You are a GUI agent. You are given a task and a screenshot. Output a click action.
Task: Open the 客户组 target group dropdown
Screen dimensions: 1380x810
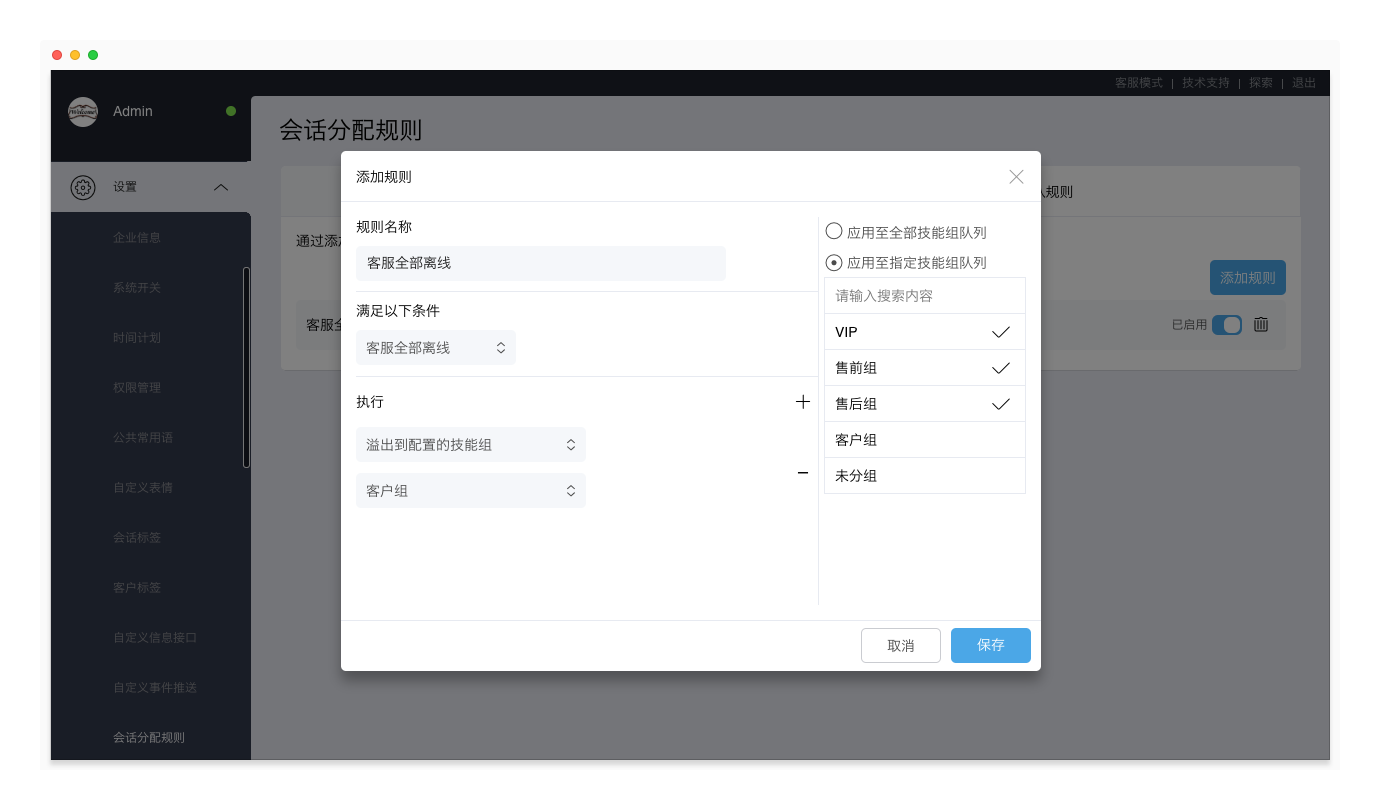coord(470,491)
